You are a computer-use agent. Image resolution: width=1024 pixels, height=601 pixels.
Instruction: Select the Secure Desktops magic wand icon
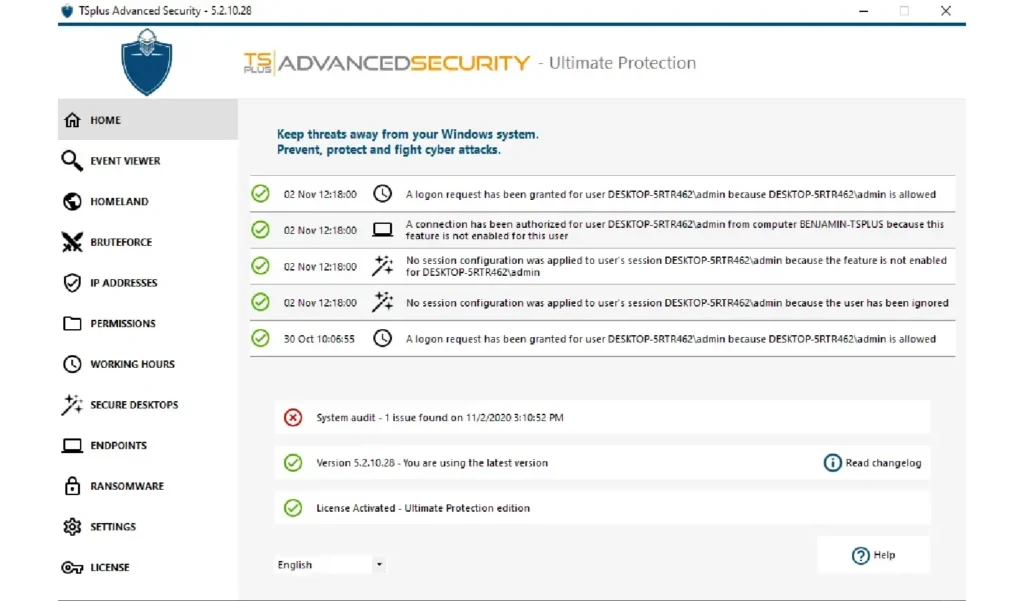[72, 405]
